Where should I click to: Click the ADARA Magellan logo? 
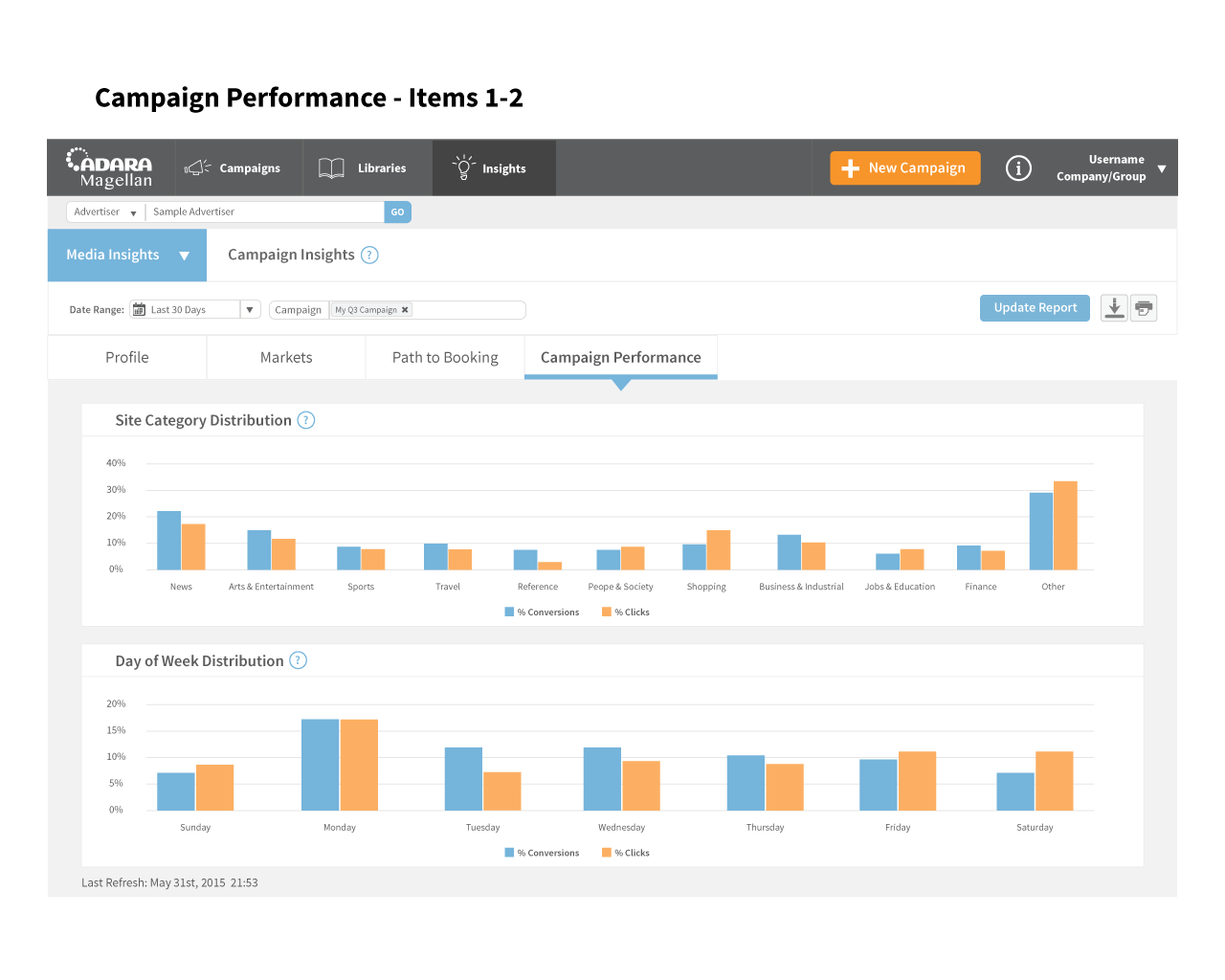click(x=109, y=167)
